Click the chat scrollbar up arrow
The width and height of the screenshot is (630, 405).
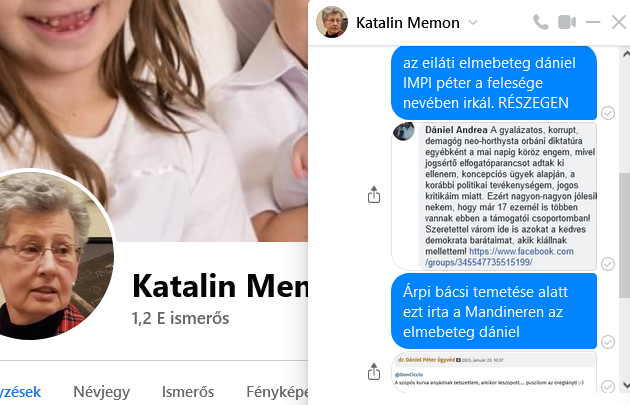tap(626, 53)
